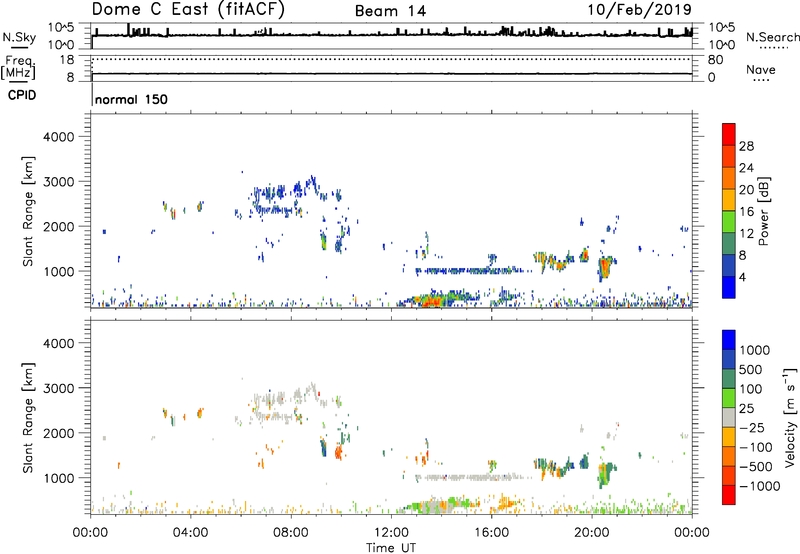The width and height of the screenshot is (800, 554).
Task: Click the "20:00" time tick label
Action: [x=591, y=533]
